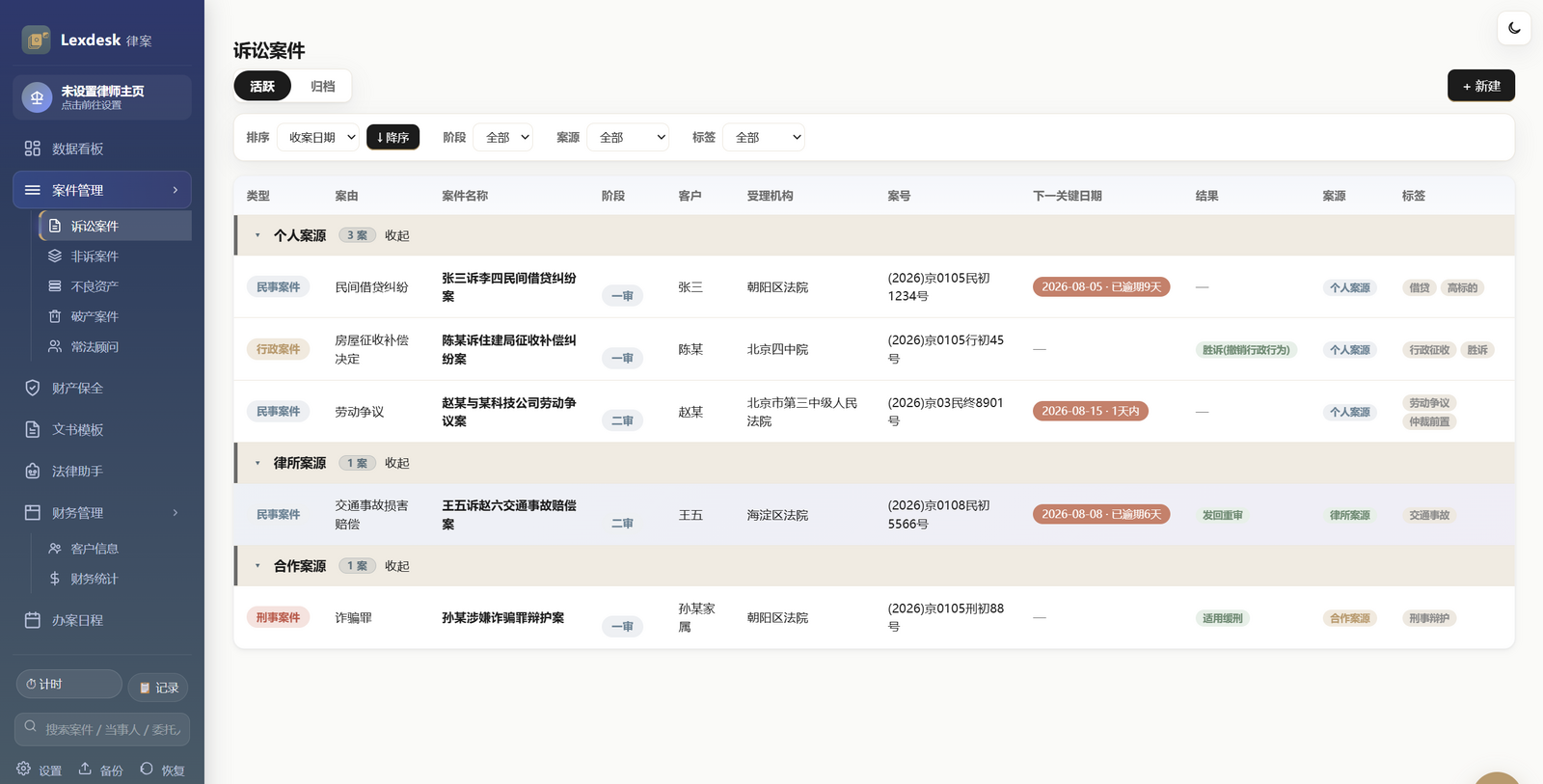This screenshot has height=784, width=1543.
Task: Open case 孙某涉嫌诈骗罪辩护案
Action: (x=503, y=617)
